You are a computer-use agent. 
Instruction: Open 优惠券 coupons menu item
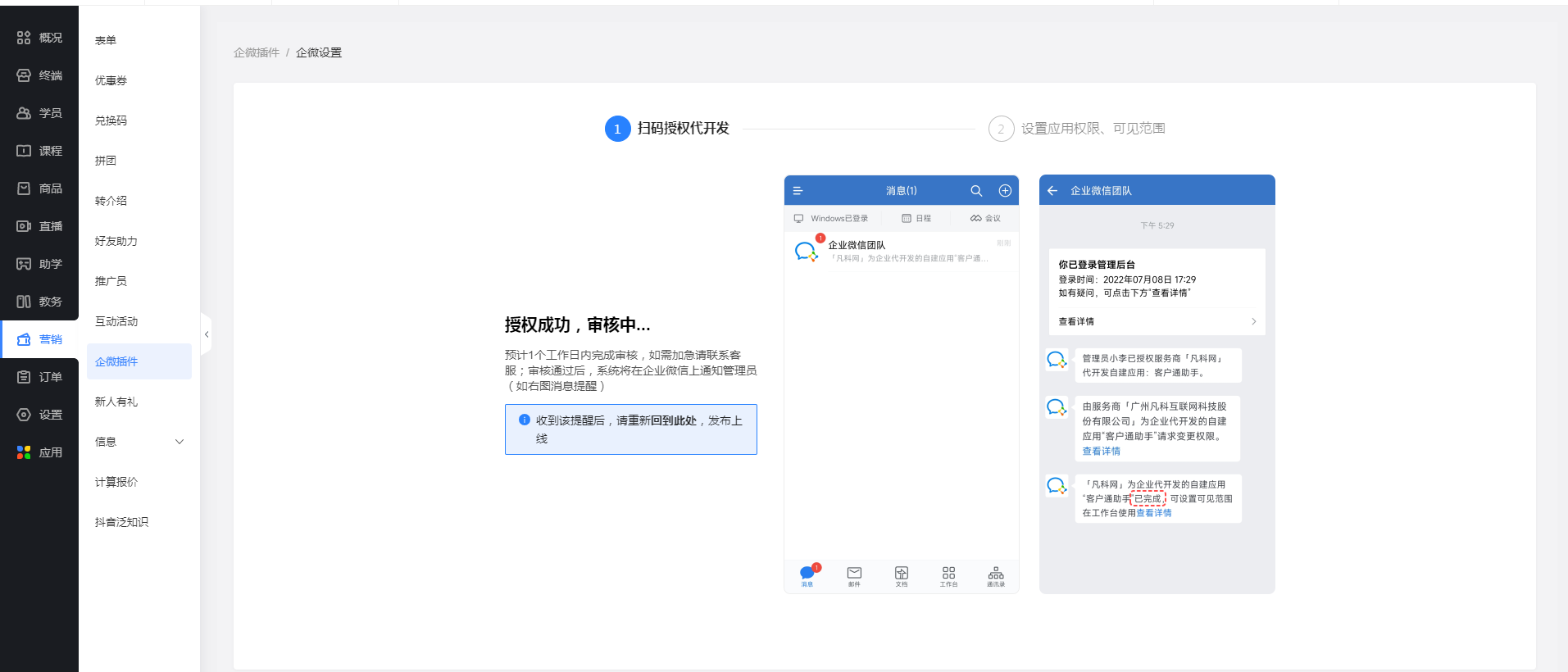click(111, 80)
